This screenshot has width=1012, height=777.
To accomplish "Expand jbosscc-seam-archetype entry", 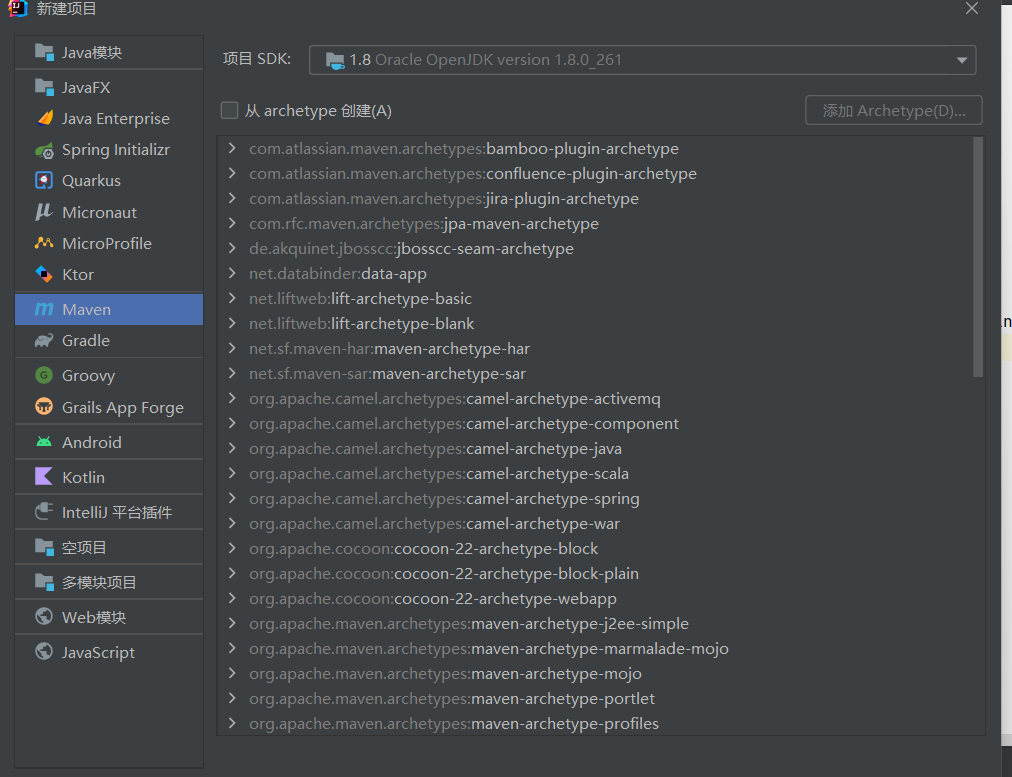I will 232,248.
